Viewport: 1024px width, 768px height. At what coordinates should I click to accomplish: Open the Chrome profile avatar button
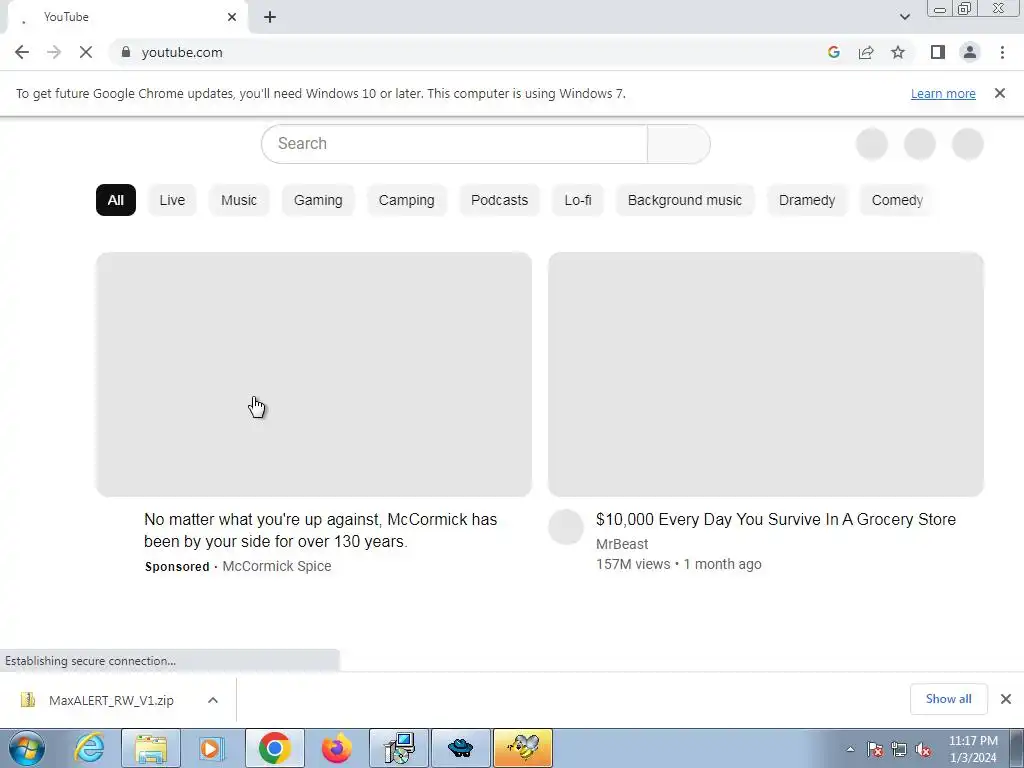click(x=970, y=52)
